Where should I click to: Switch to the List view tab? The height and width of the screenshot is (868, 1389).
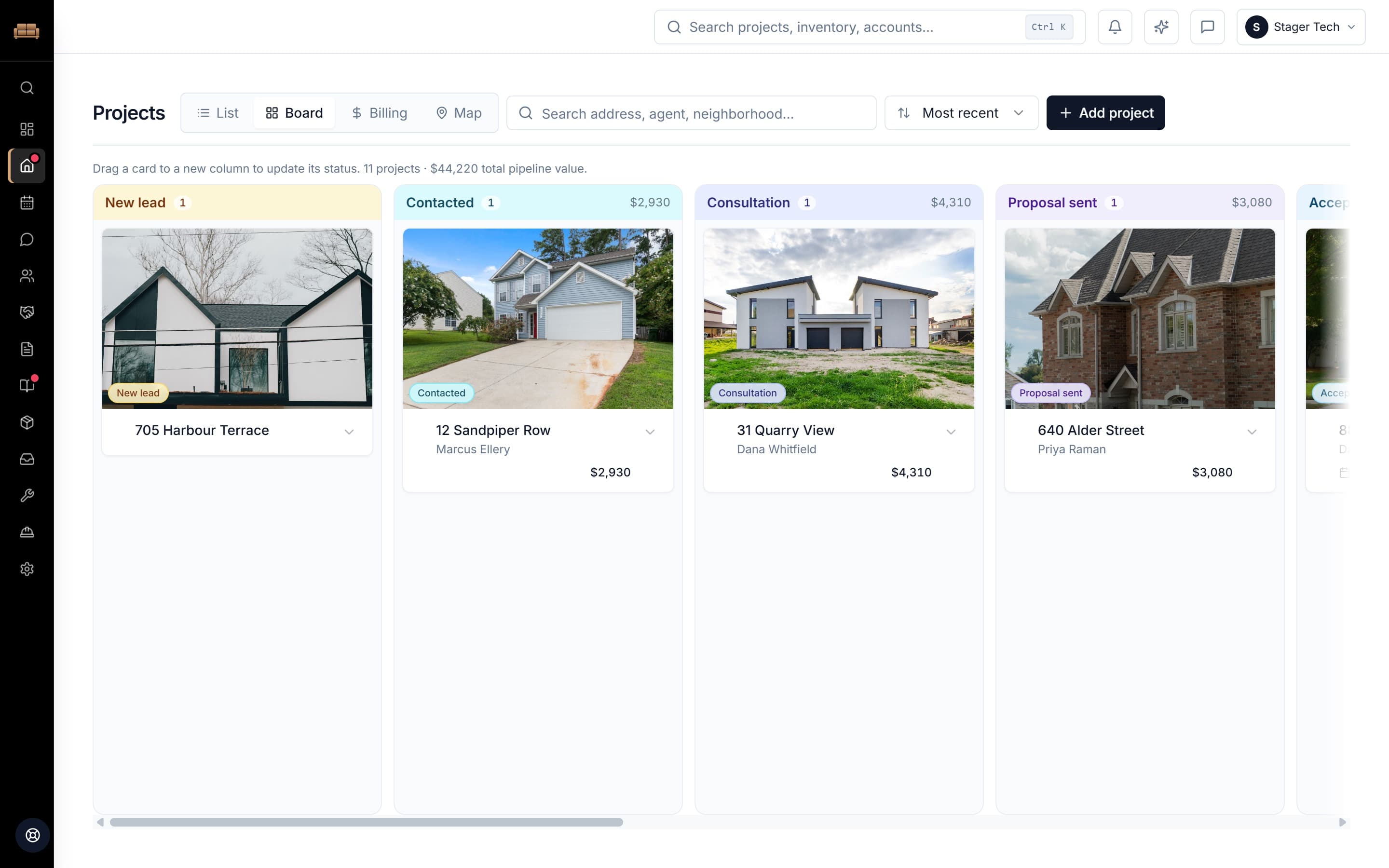click(218, 113)
